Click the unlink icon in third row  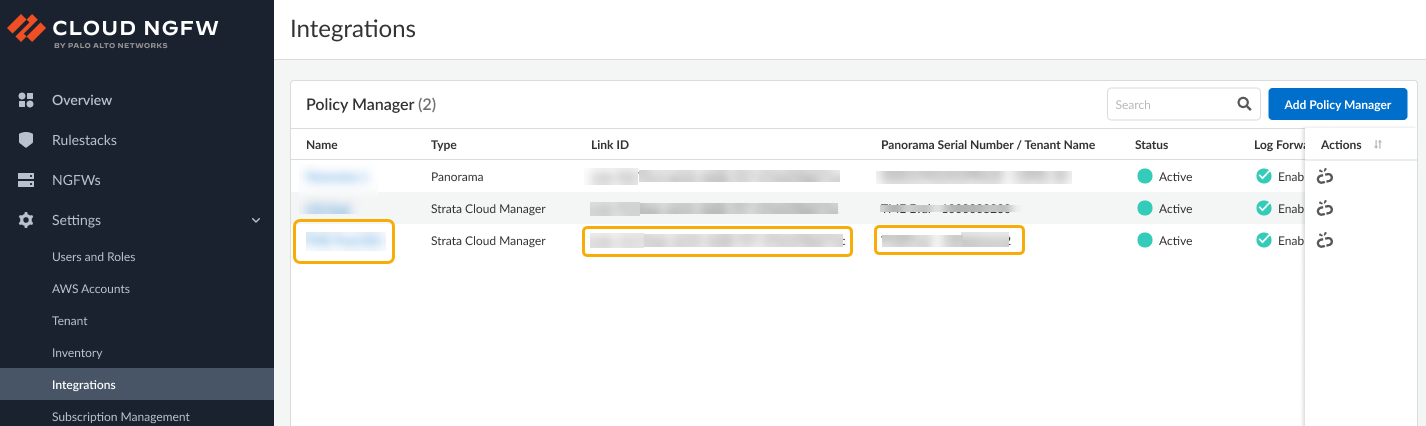pyautogui.click(x=1326, y=241)
